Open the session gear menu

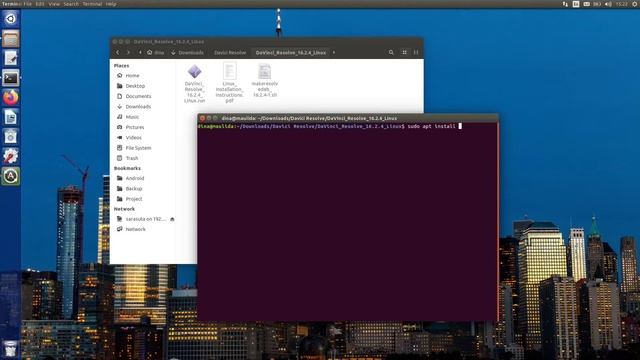click(x=636, y=4)
